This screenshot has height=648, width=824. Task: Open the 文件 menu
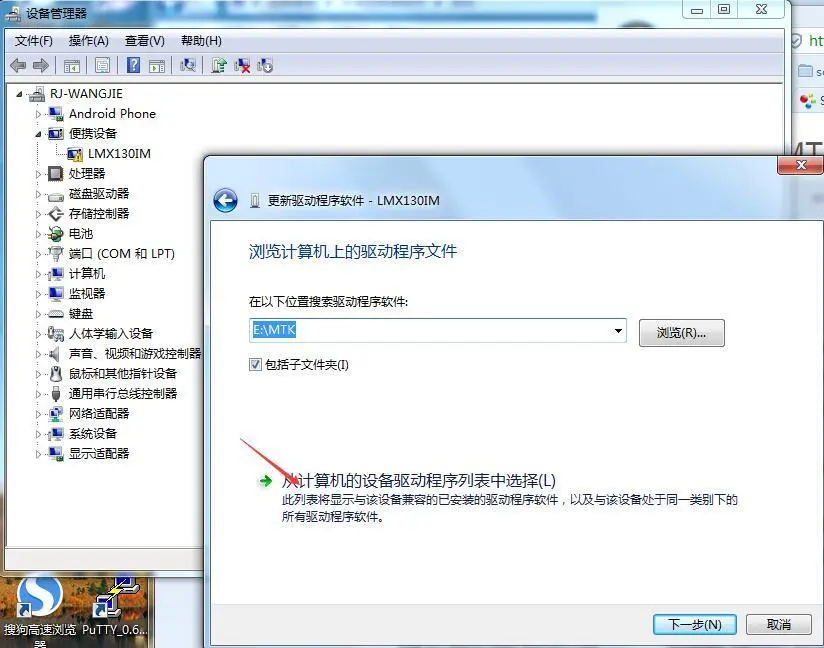(x=33, y=41)
